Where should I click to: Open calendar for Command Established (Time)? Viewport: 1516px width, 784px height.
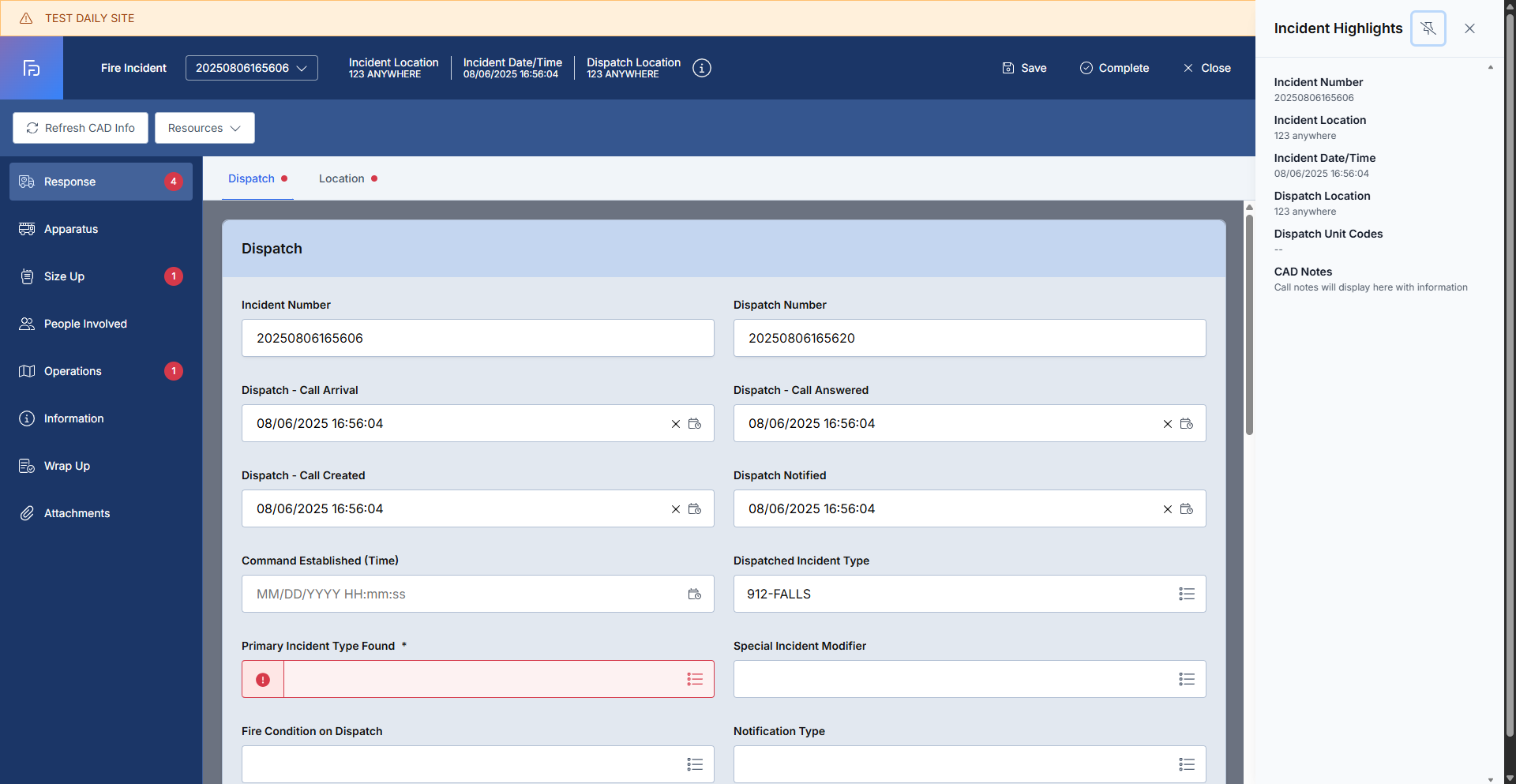tap(695, 595)
